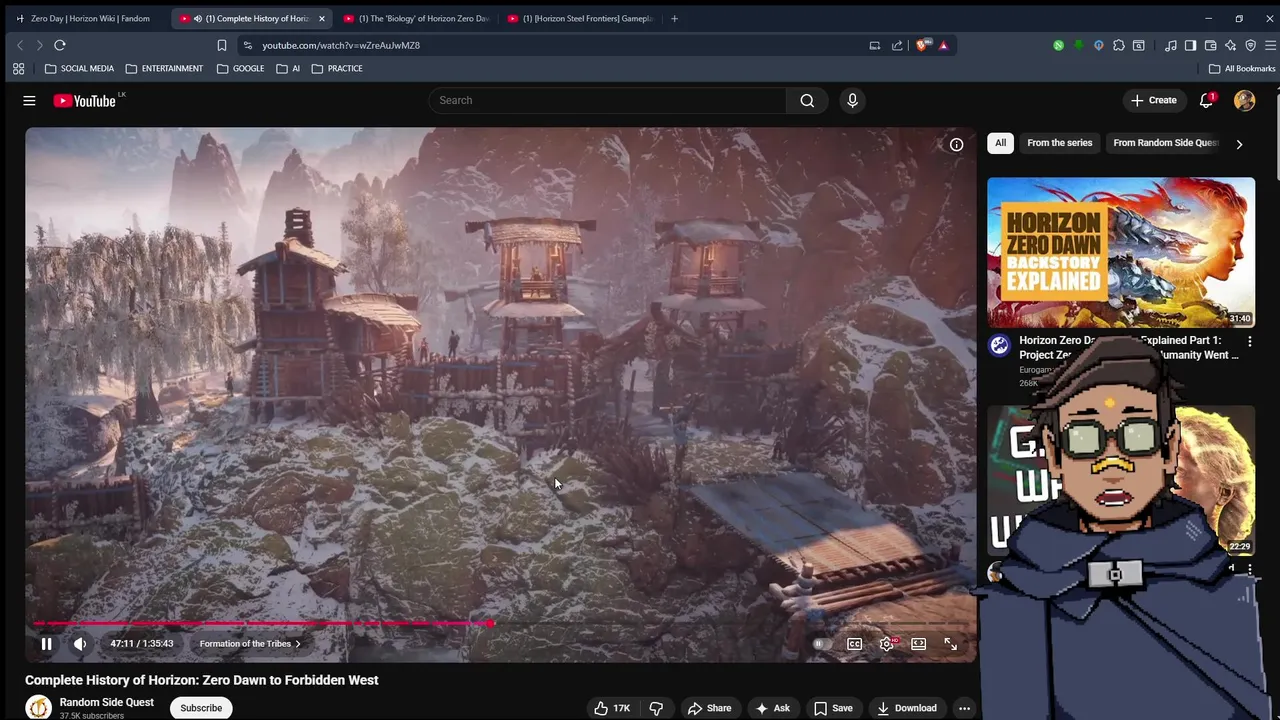Bookmark this page icon

pyautogui.click(x=222, y=45)
